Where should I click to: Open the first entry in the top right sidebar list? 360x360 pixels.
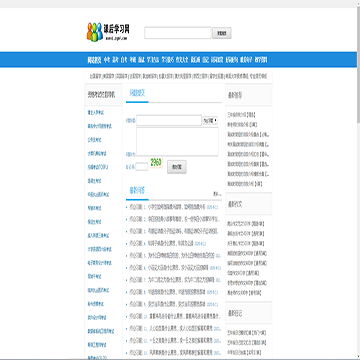point(241,115)
